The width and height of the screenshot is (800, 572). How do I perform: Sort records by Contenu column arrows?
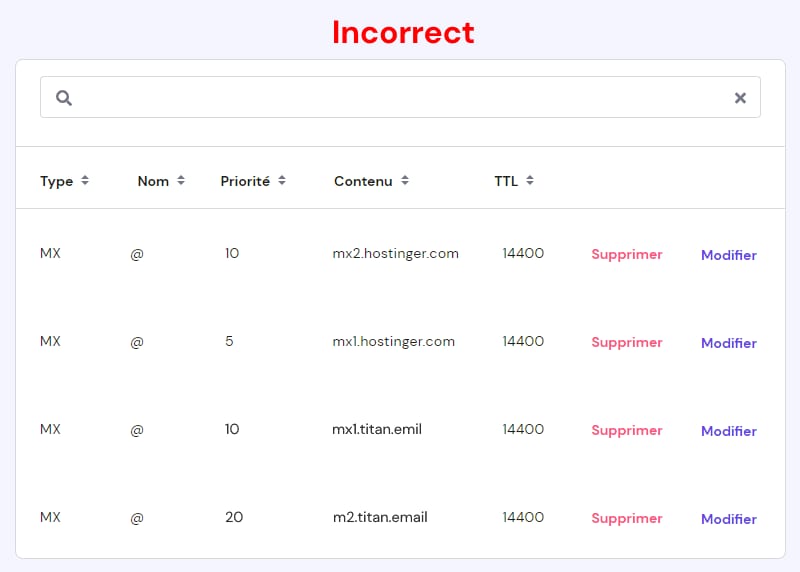[405, 180]
